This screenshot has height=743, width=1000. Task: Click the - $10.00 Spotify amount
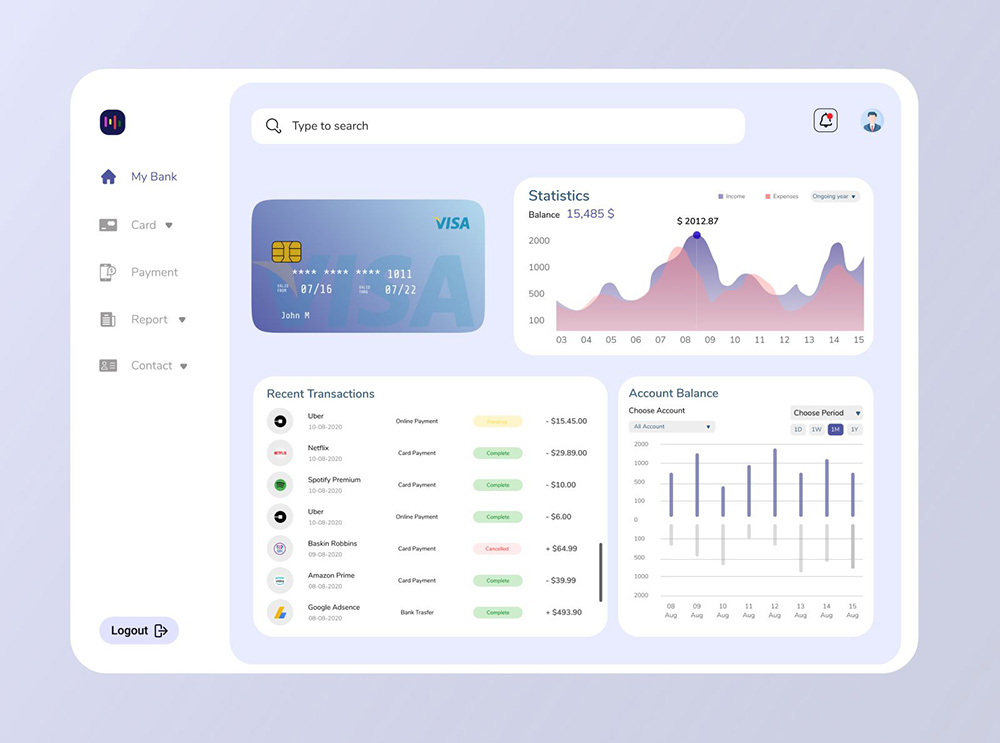point(561,485)
